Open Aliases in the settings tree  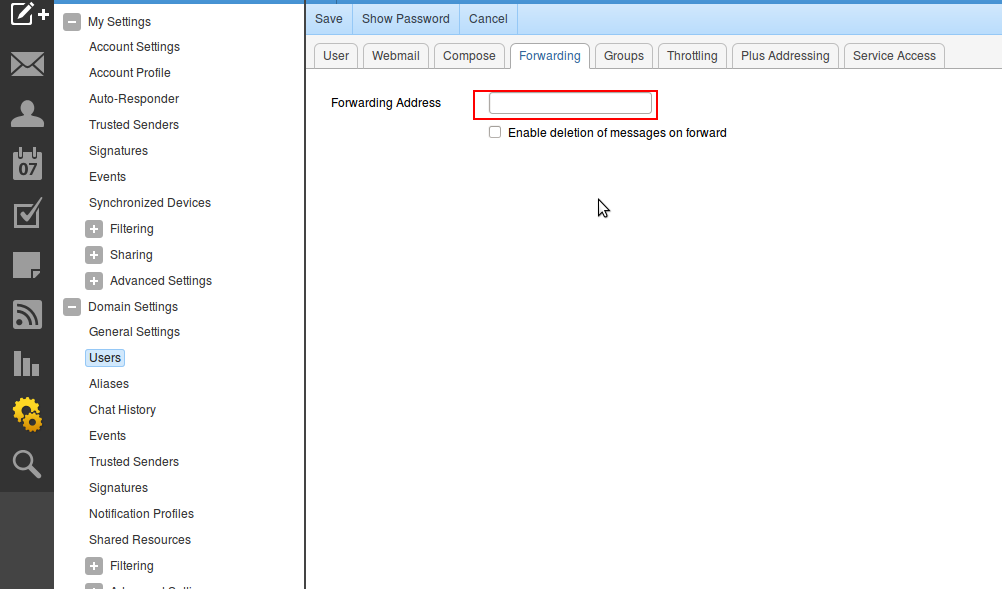tap(109, 384)
